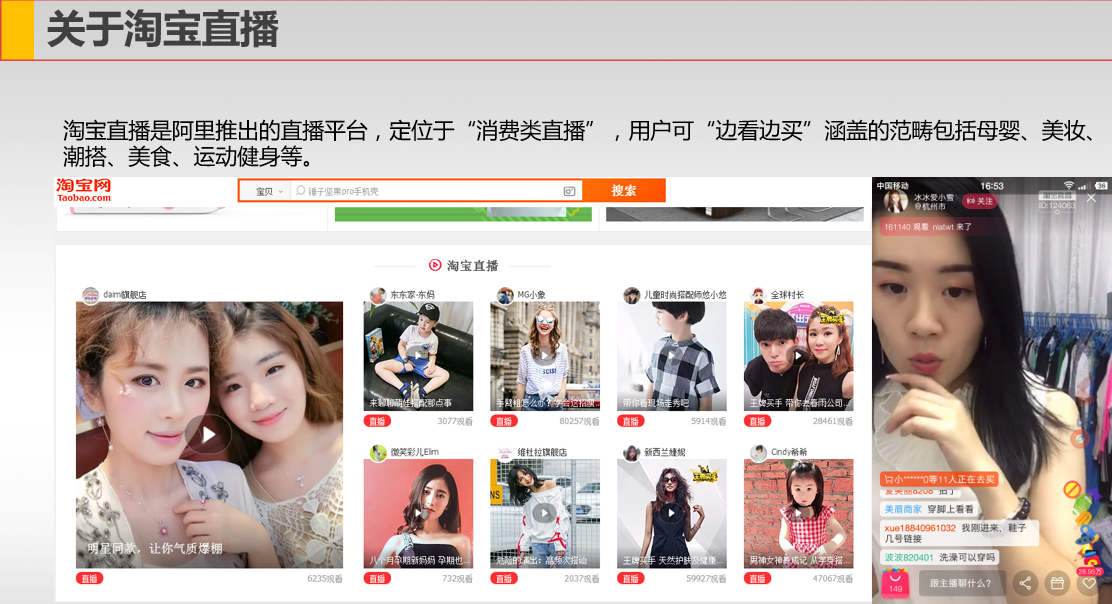
Task: Click the 直播 badge beside 28461观看
Action: [757, 421]
